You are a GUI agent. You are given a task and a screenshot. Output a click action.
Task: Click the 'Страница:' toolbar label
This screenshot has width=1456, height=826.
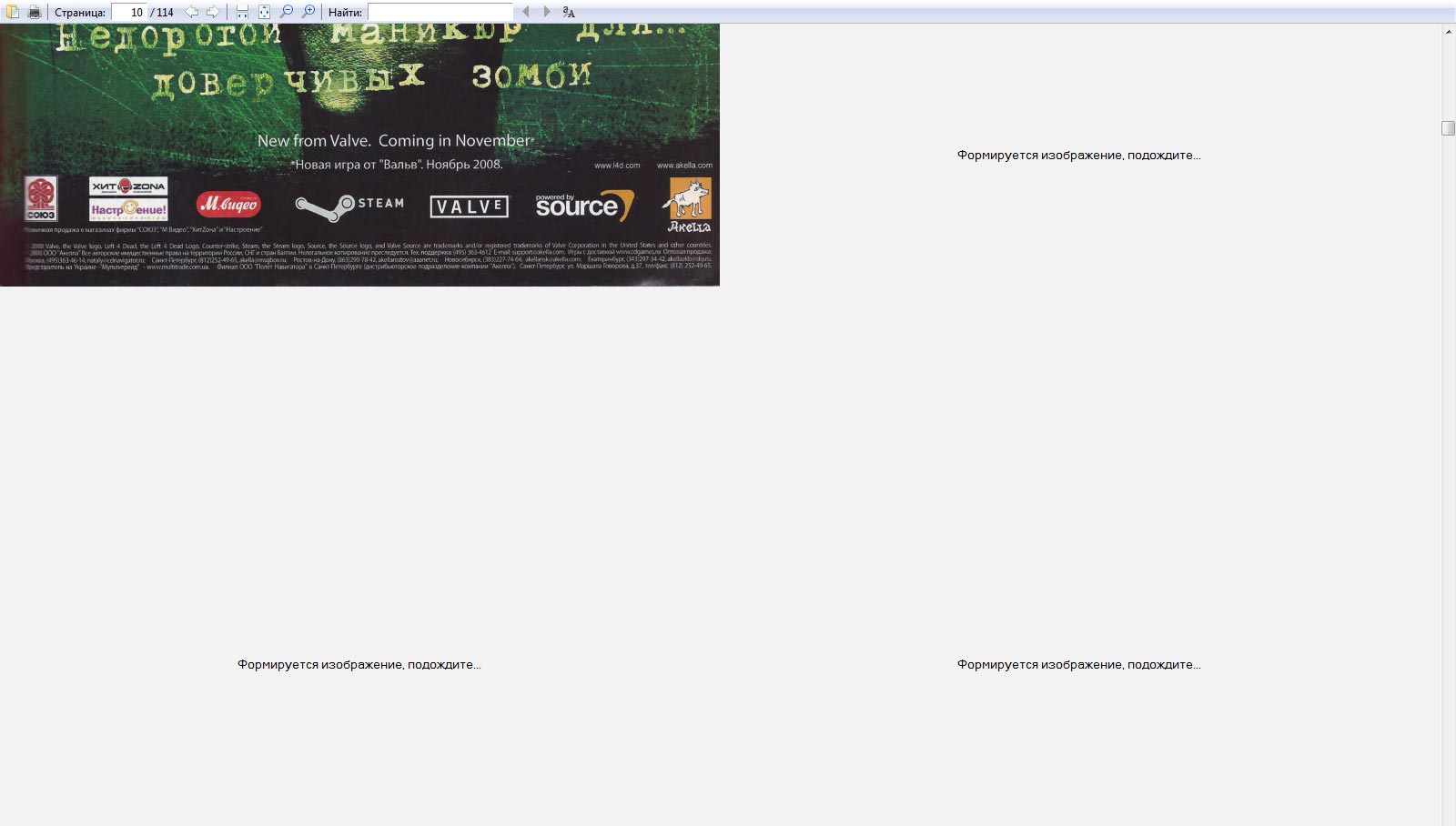point(80,13)
